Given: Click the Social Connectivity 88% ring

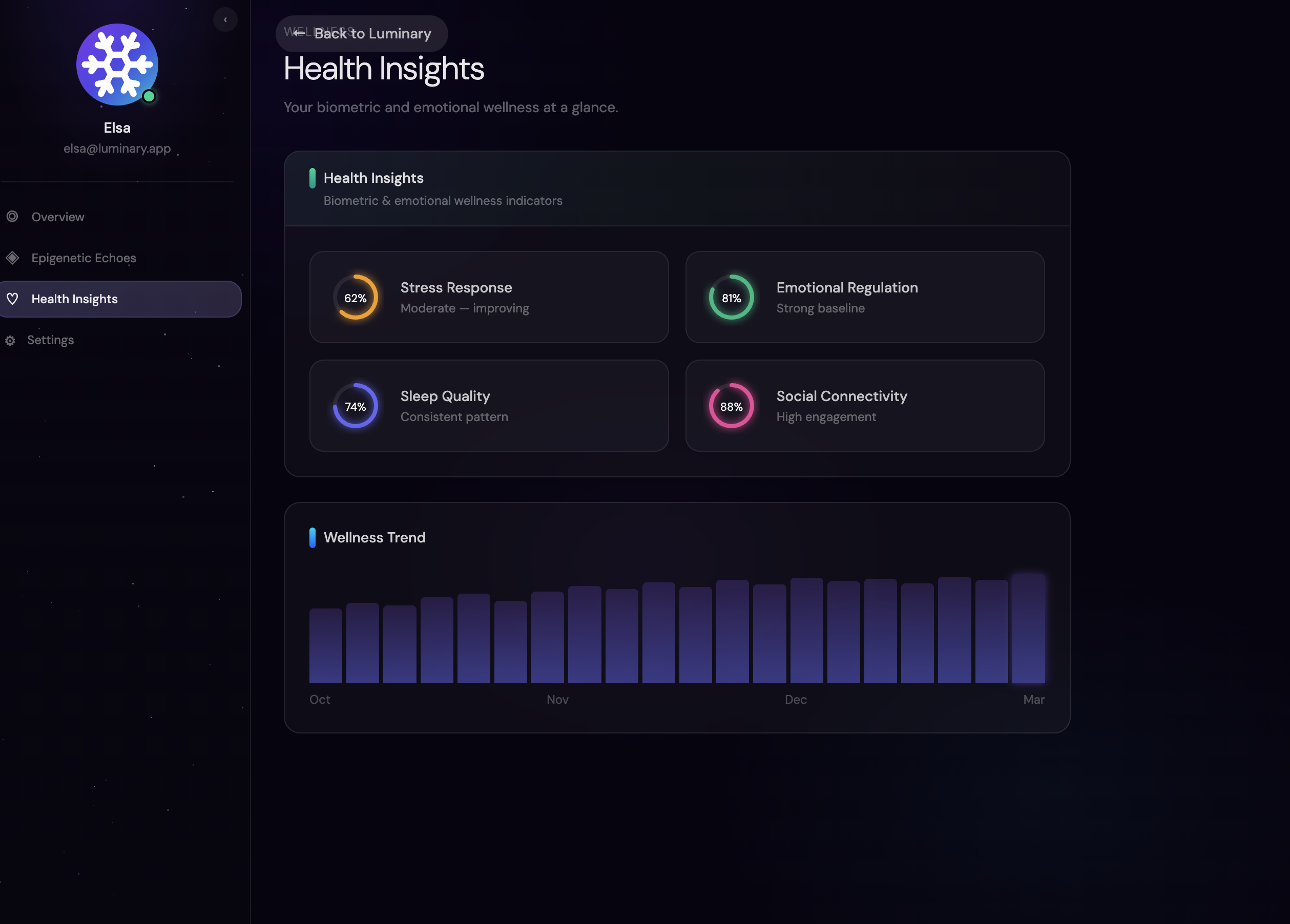Looking at the screenshot, I should point(731,406).
